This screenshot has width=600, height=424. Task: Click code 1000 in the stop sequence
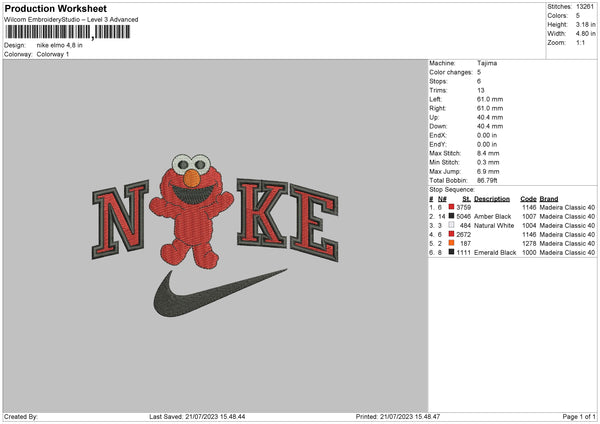[529, 253]
